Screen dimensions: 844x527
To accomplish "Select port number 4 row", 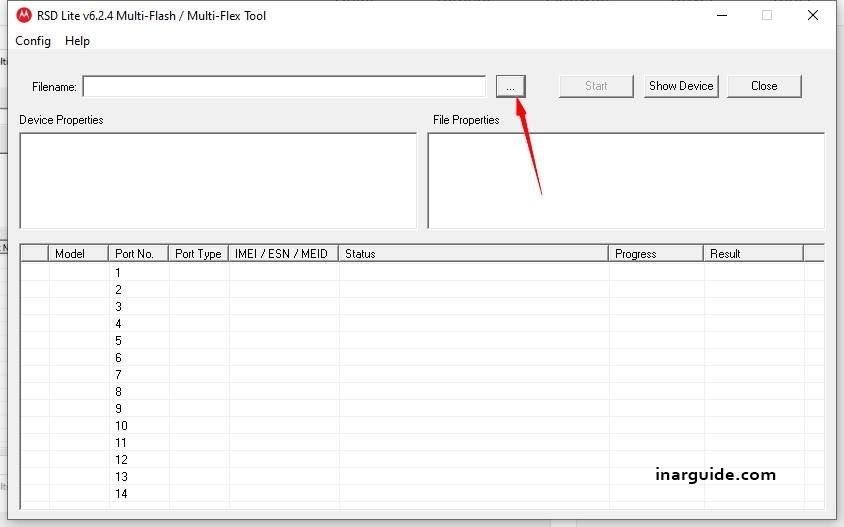I will pos(422,324).
